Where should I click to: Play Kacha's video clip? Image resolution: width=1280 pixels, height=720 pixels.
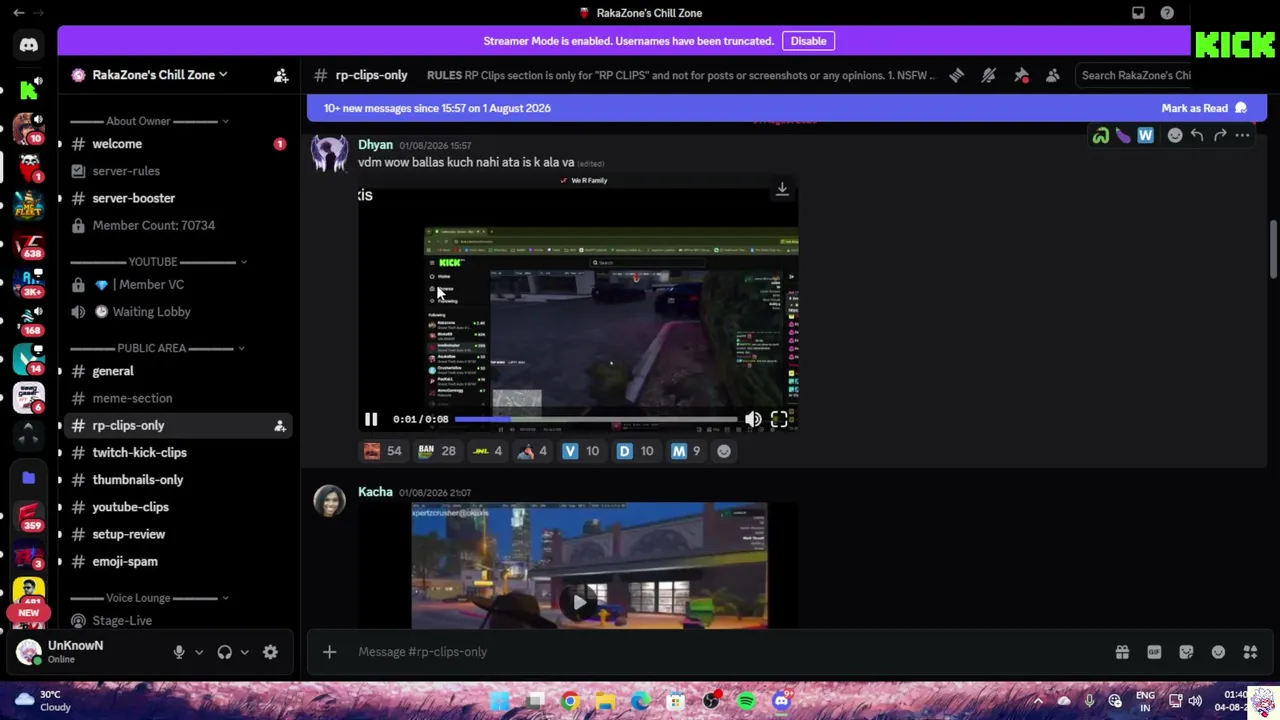(580, 602)
